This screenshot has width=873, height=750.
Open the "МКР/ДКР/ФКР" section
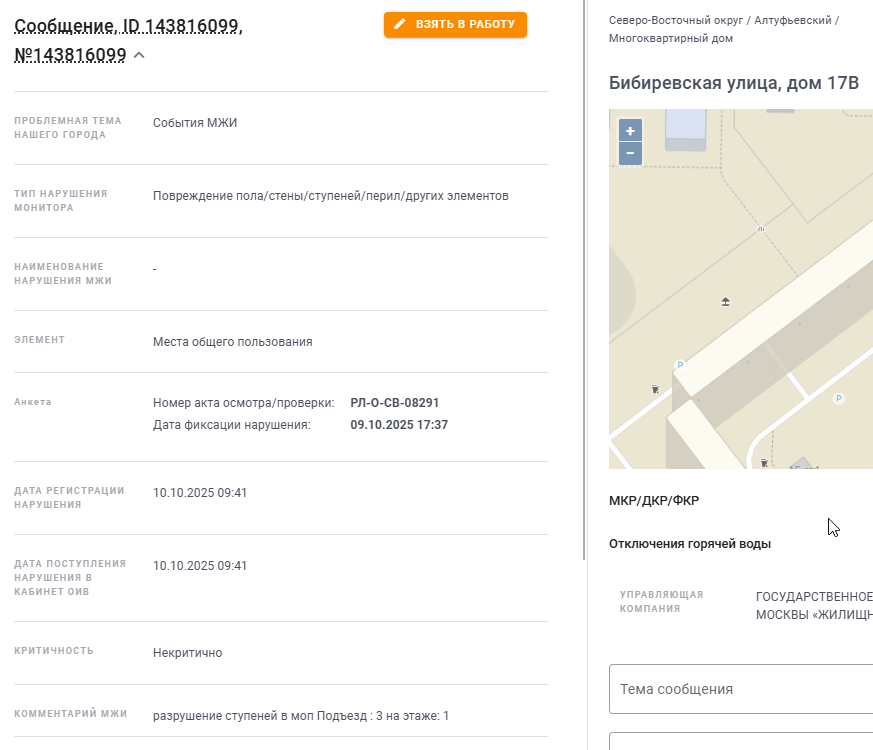[654, 501]
